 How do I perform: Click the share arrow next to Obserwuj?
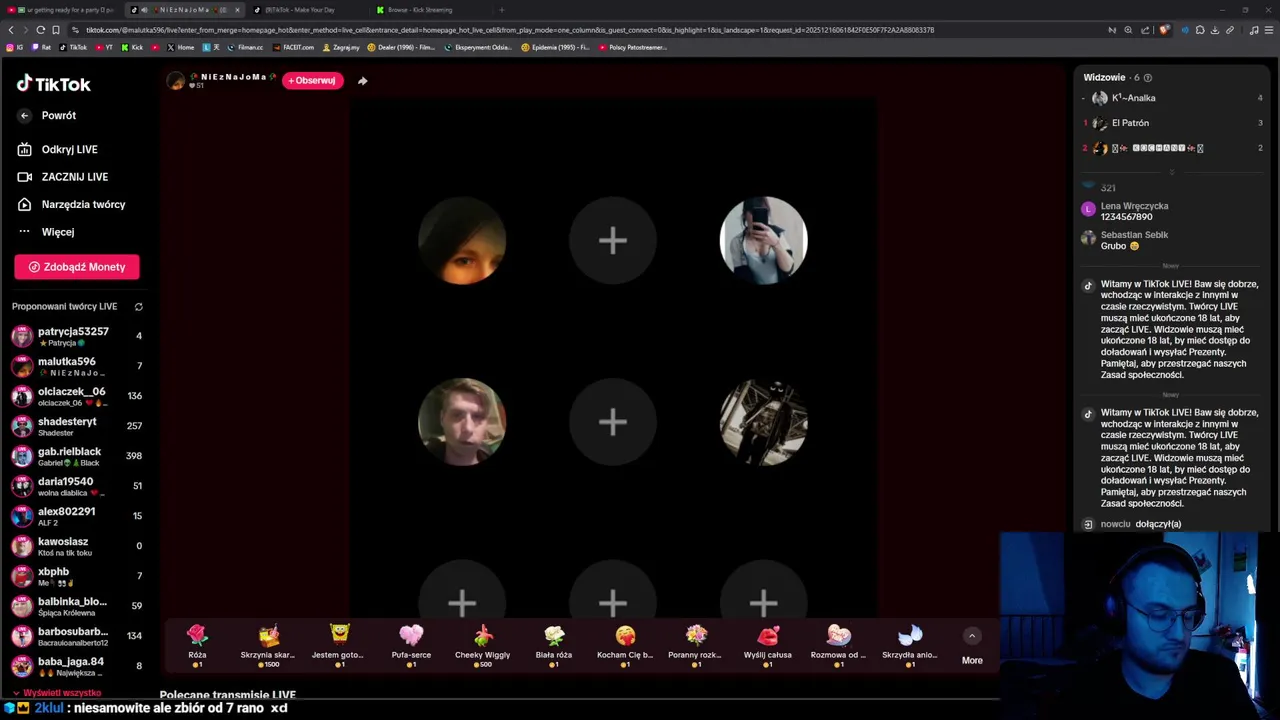[x=362, y=81]
